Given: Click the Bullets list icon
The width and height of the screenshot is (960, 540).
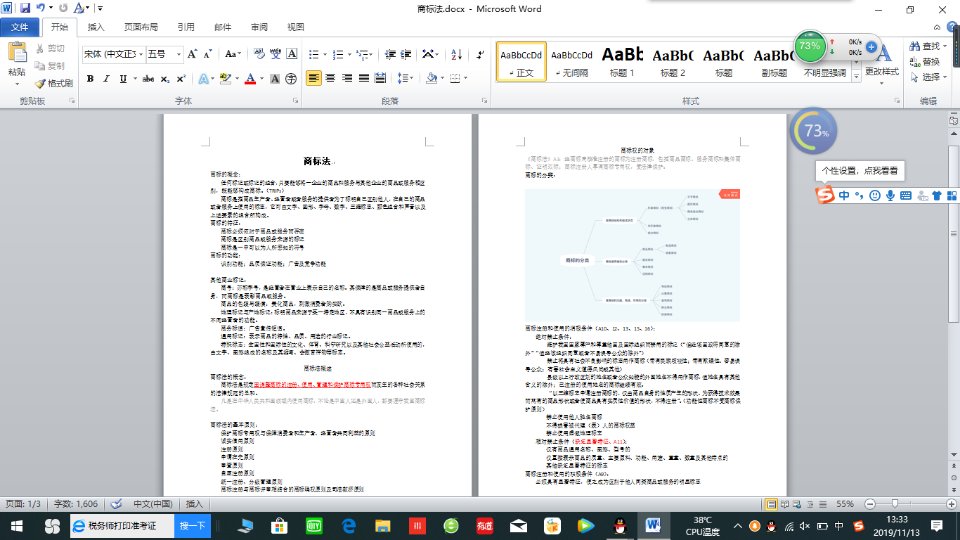Looking at the screenshot, I should [313, 54].
